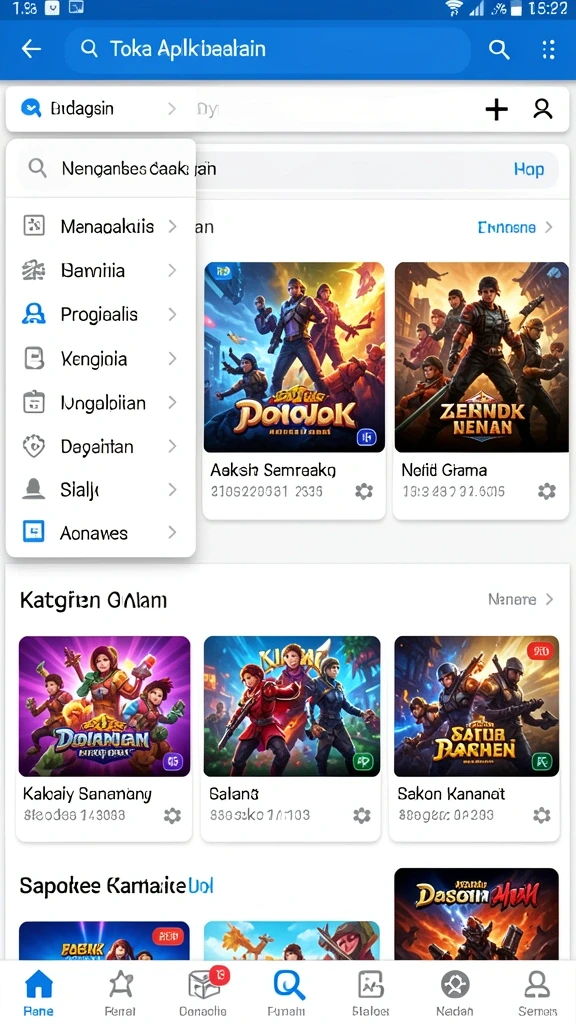576x1024 pixels.
Task: Open the Slaloei tab
Action: tap(370, 993)
